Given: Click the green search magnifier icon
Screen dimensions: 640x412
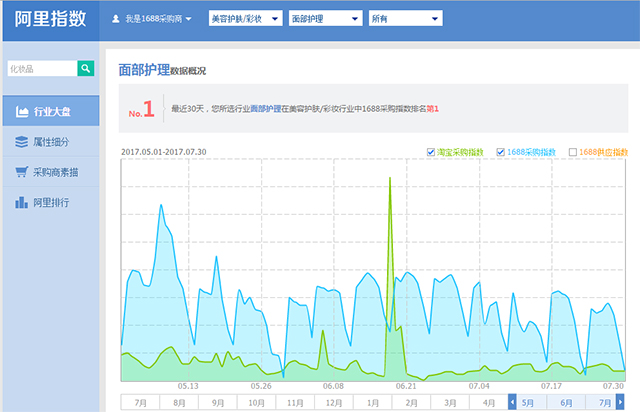Looking at the screenshot, I should click(85, 69).
